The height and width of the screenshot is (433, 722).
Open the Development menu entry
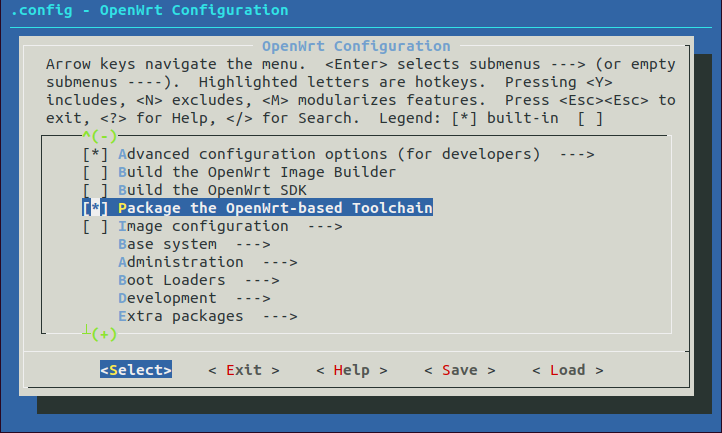click(167, 298)
